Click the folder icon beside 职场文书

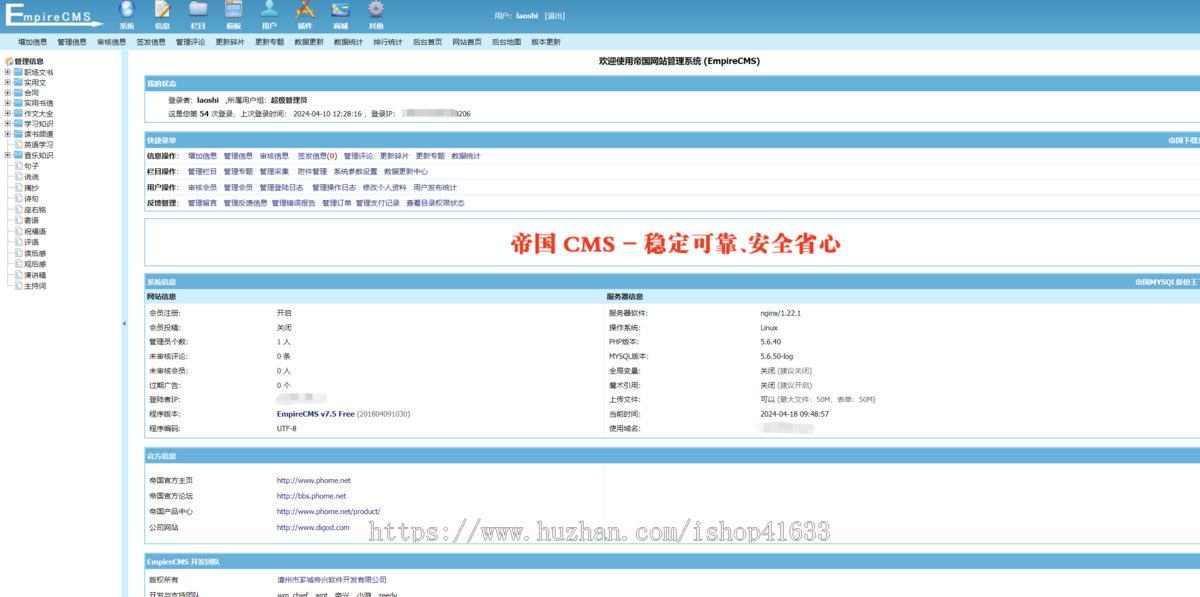click(18, 72)
